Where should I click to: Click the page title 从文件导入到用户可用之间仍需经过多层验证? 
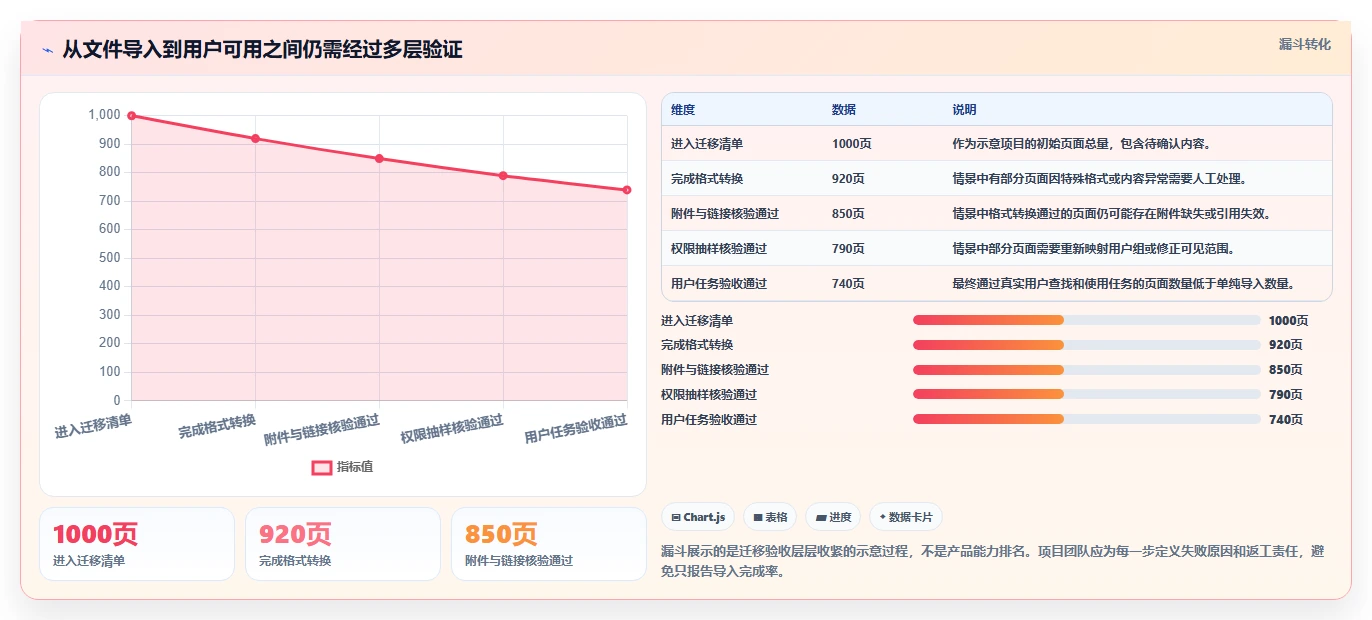pos(262,50)
